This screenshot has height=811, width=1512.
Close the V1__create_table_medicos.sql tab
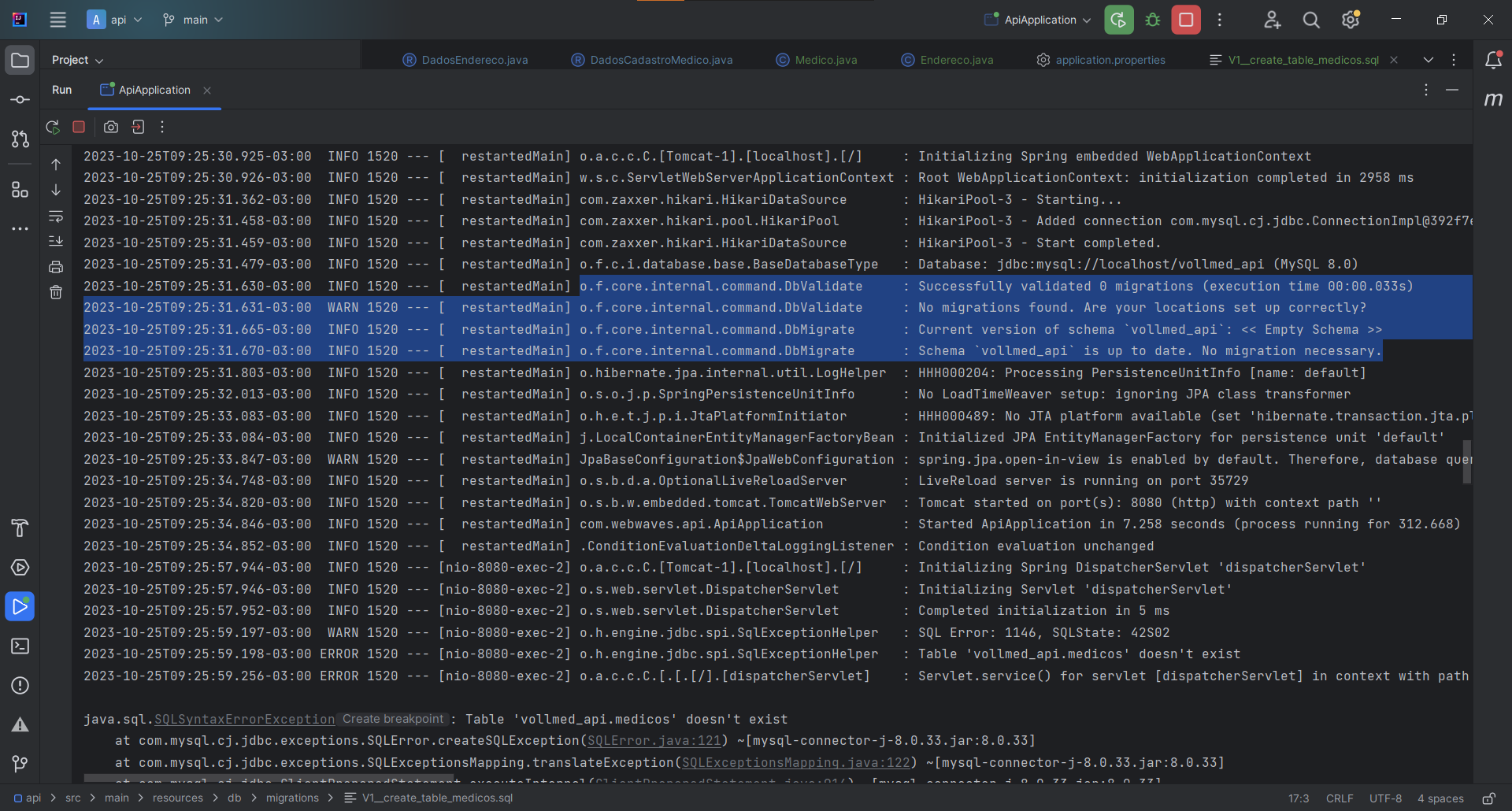(1394, 60)
